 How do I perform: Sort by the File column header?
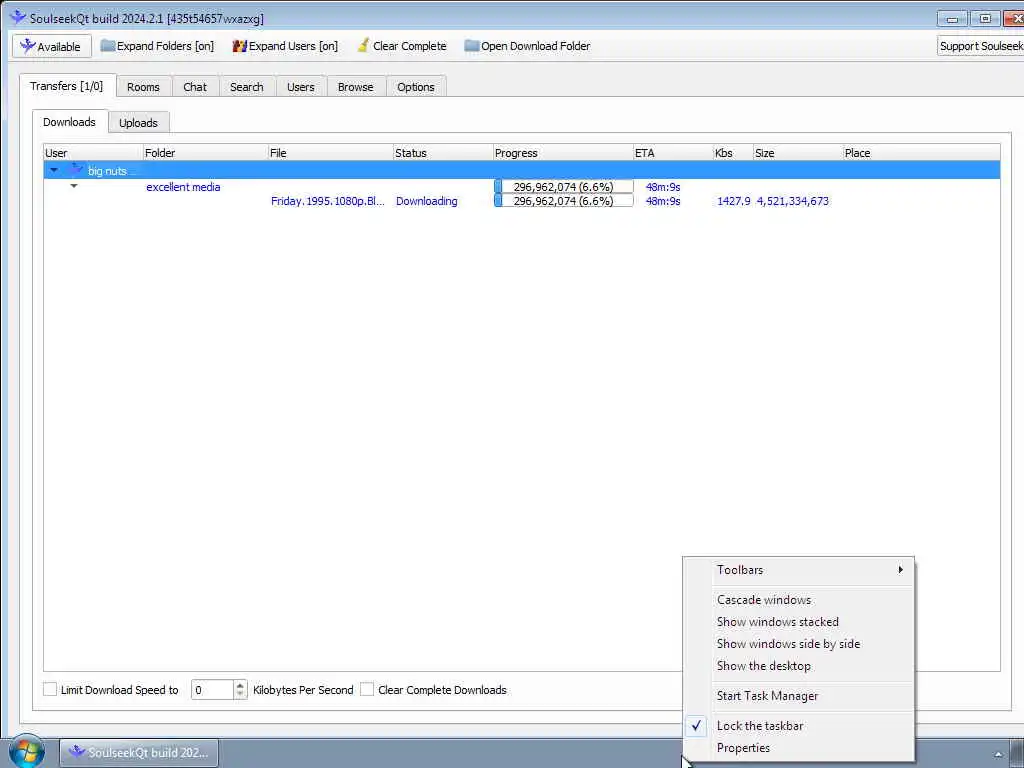(x=330, y=153)
